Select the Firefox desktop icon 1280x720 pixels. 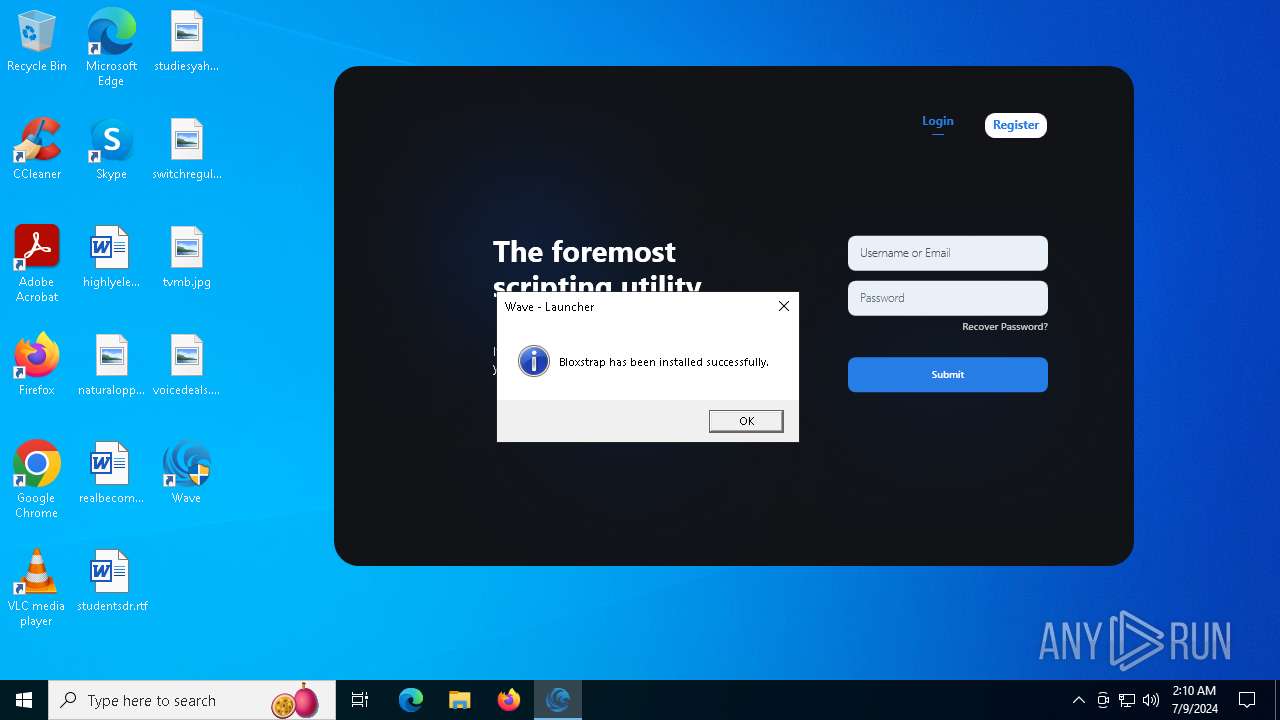tap(37, 366)
